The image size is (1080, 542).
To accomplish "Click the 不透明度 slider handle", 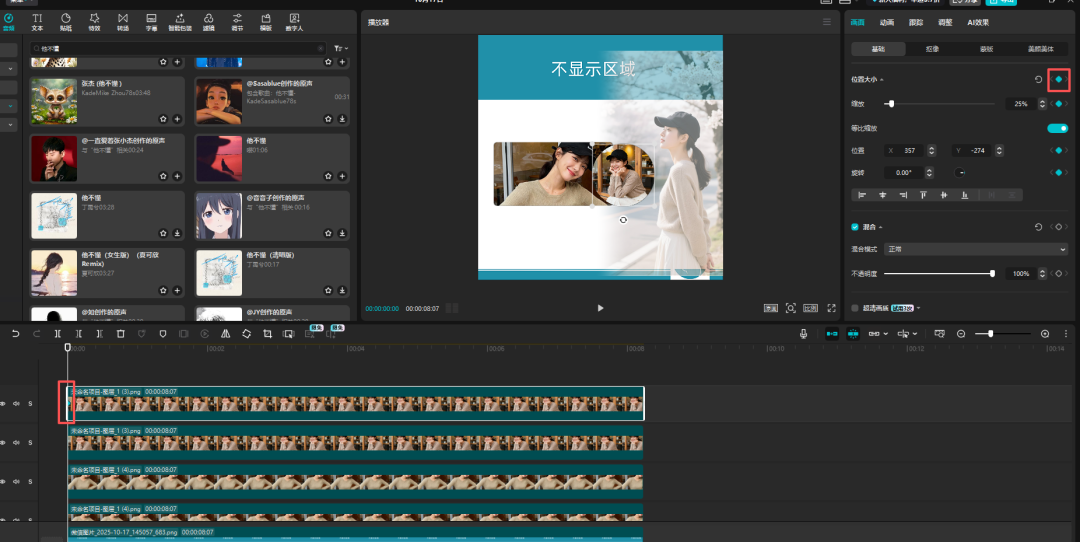I will click(992, 273).
